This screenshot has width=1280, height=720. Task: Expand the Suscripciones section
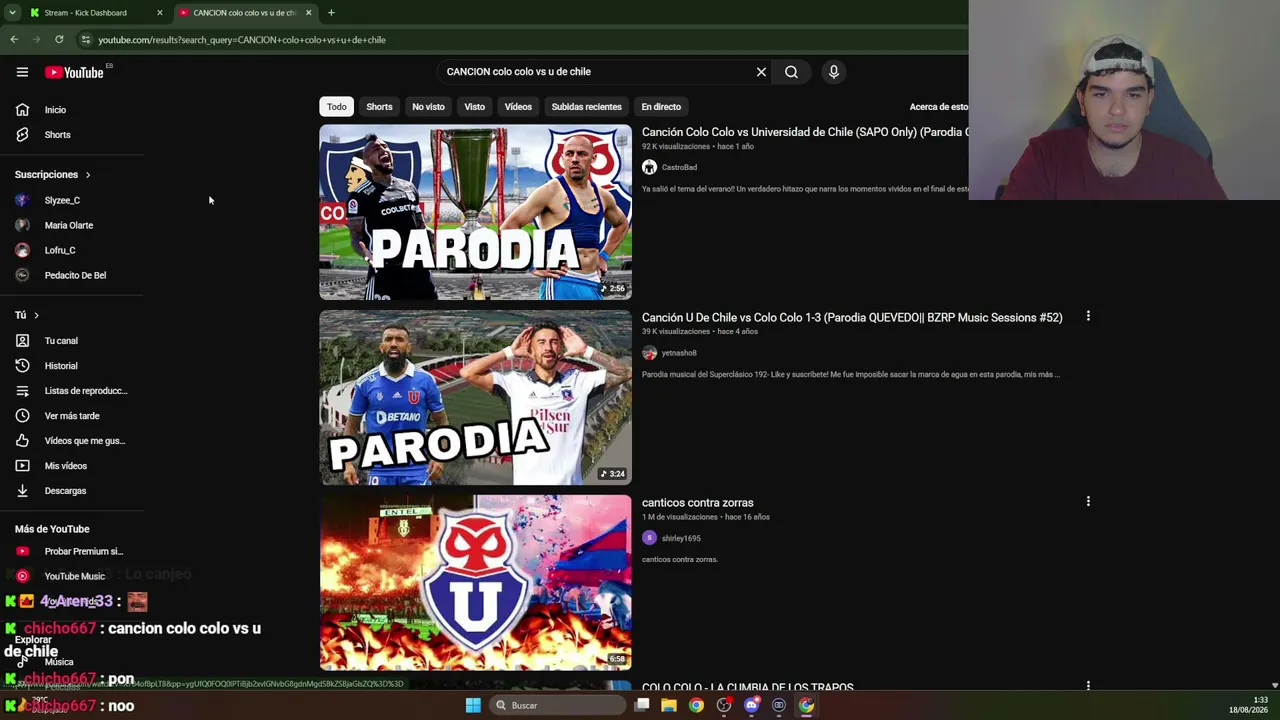click(x=52, y=175)
